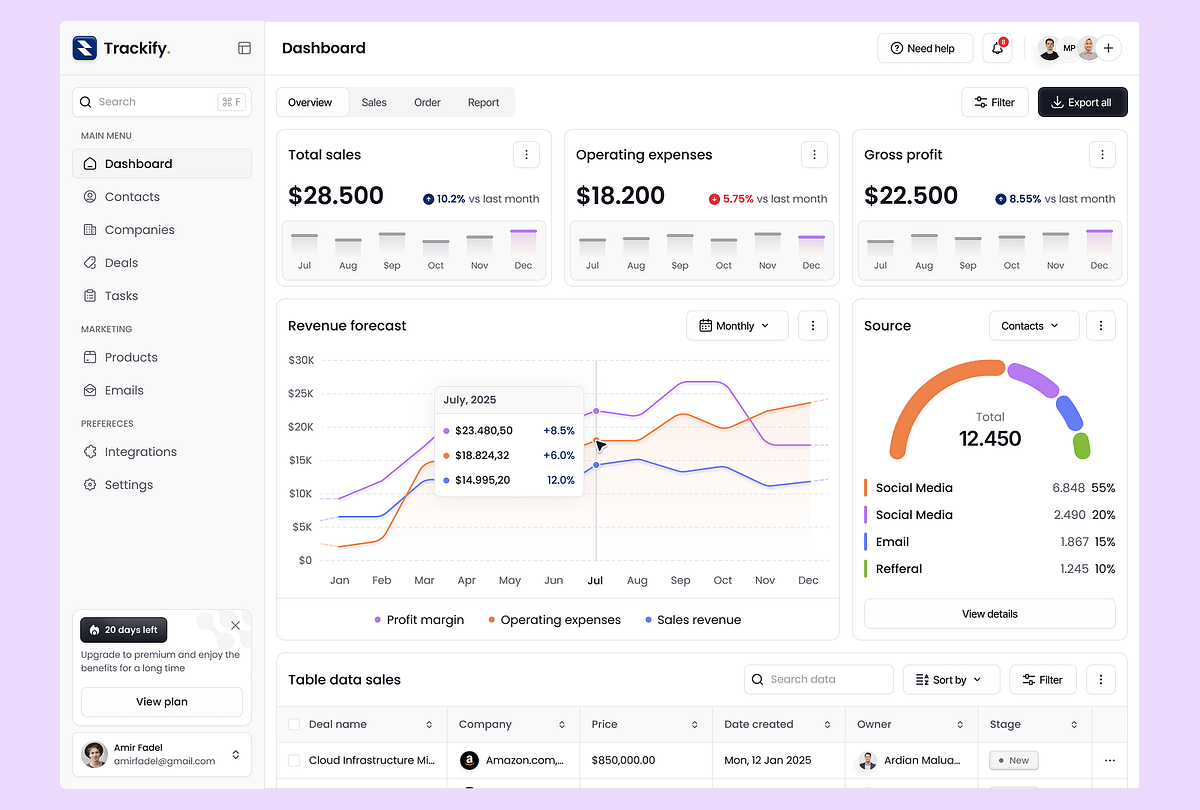This screenshot has width=1200, height=810.
Task: Click View plan in the upgrade banner
Action: pos(161,701)
